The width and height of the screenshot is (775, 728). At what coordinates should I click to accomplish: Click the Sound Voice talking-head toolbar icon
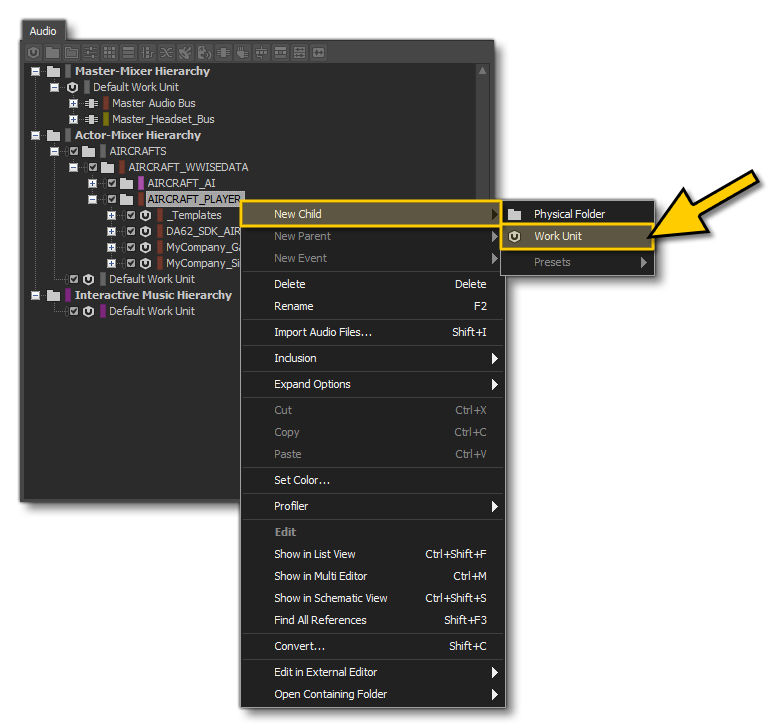[204, 52]
